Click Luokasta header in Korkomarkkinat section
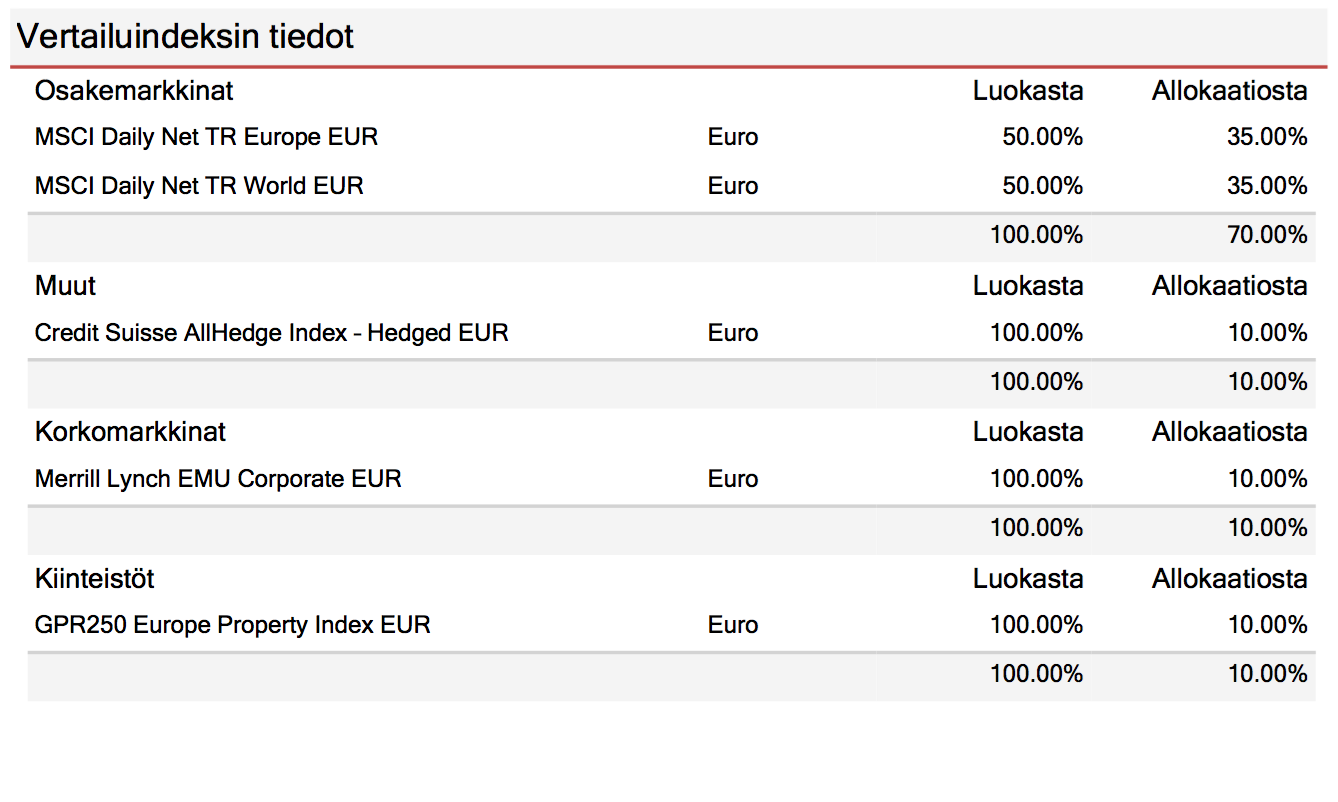 [x=1028, y=432]
